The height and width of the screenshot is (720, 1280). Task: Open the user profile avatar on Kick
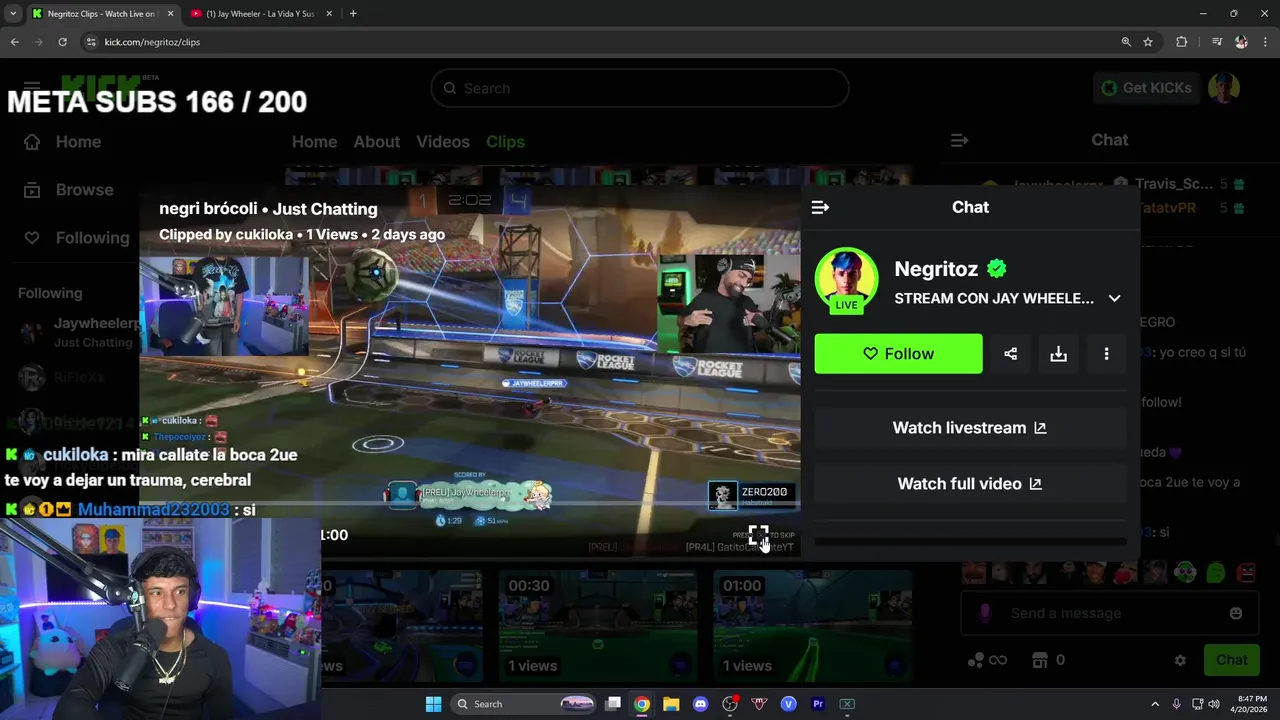click(1224, 88)
